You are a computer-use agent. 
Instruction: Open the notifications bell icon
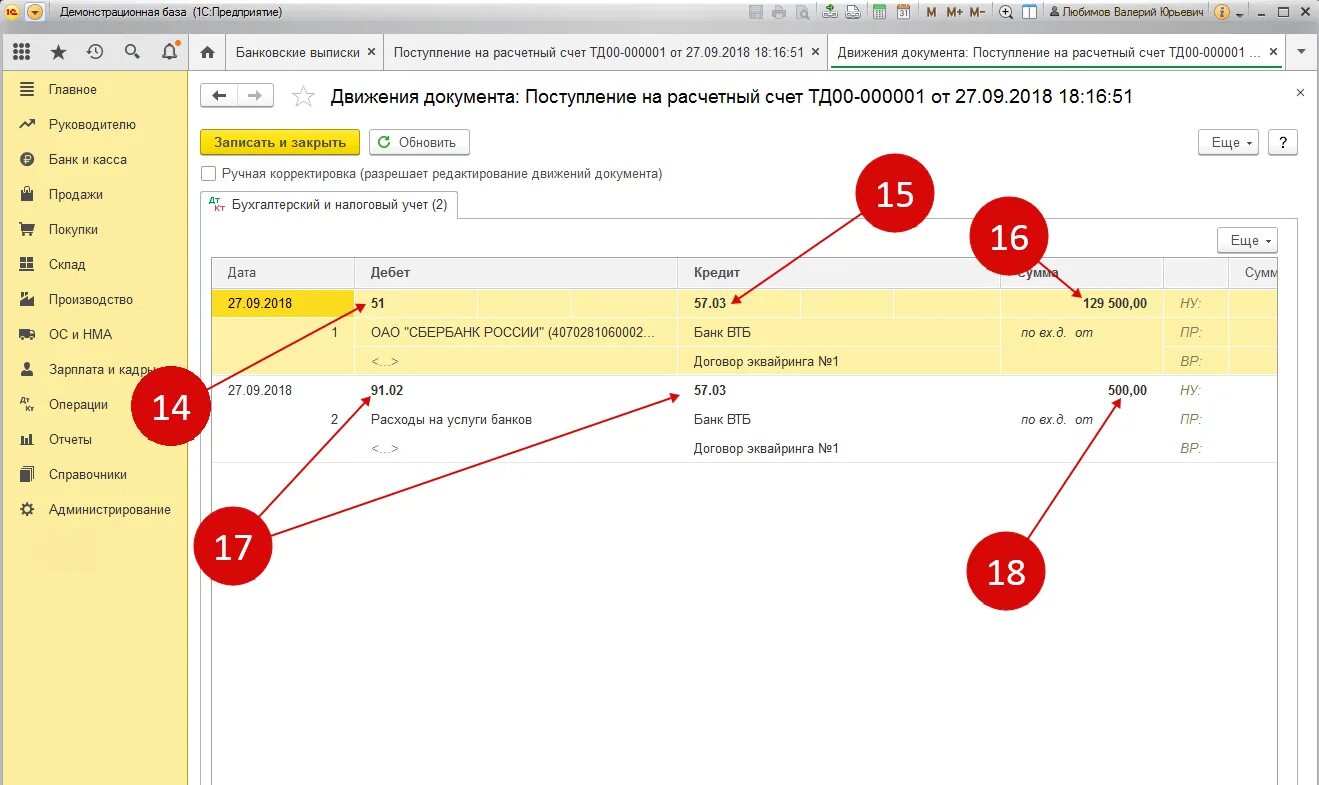(169, 51)
